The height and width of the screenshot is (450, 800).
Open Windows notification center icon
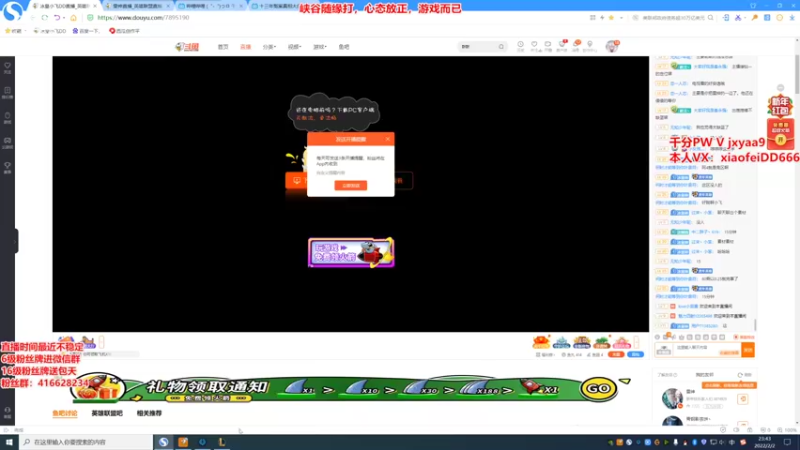click(x=788, y=442)
